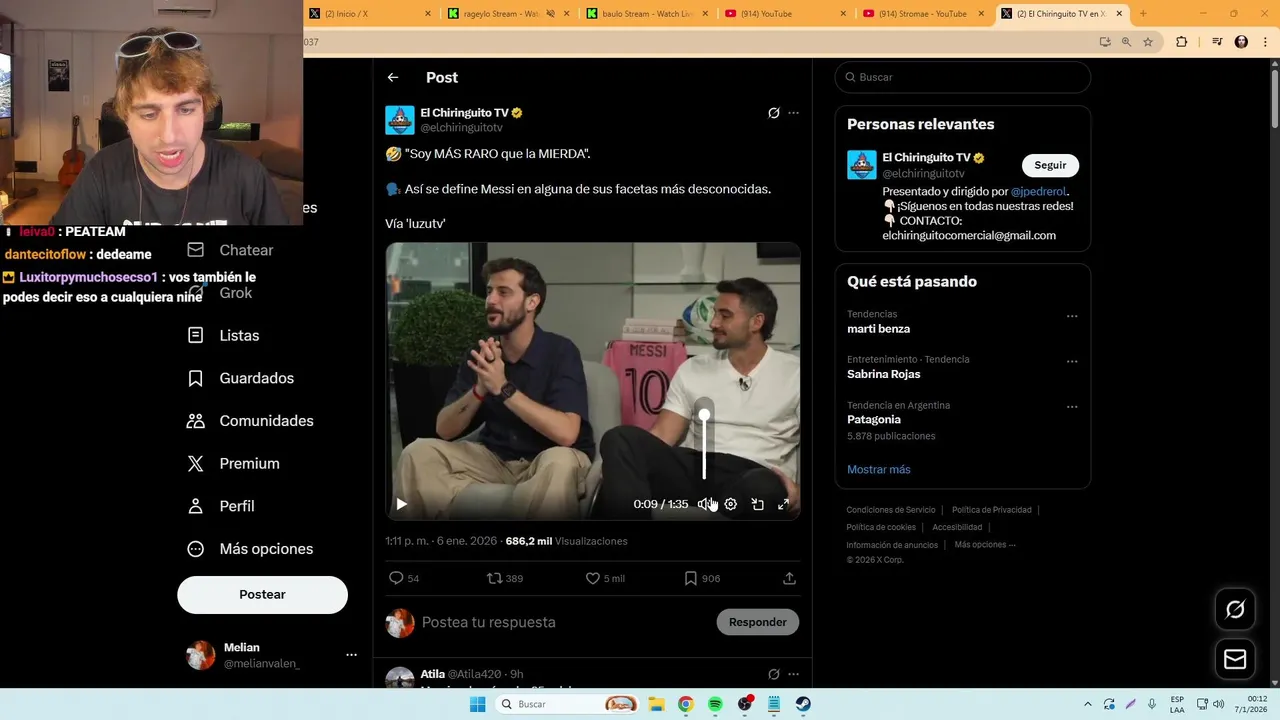Screen dimensions: 1280x720
Task: Toggle picture-in-picture on the video
Action: (757, 504)
